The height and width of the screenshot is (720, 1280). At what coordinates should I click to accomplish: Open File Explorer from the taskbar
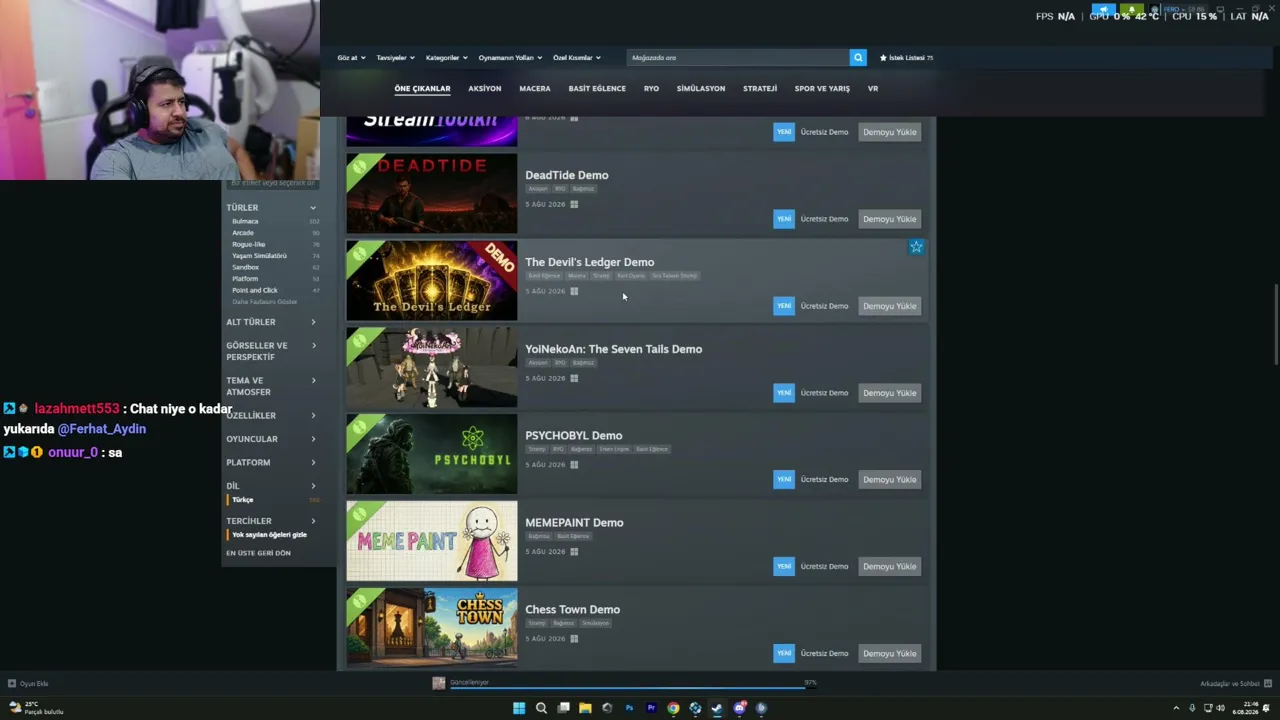tap(585, 708)
